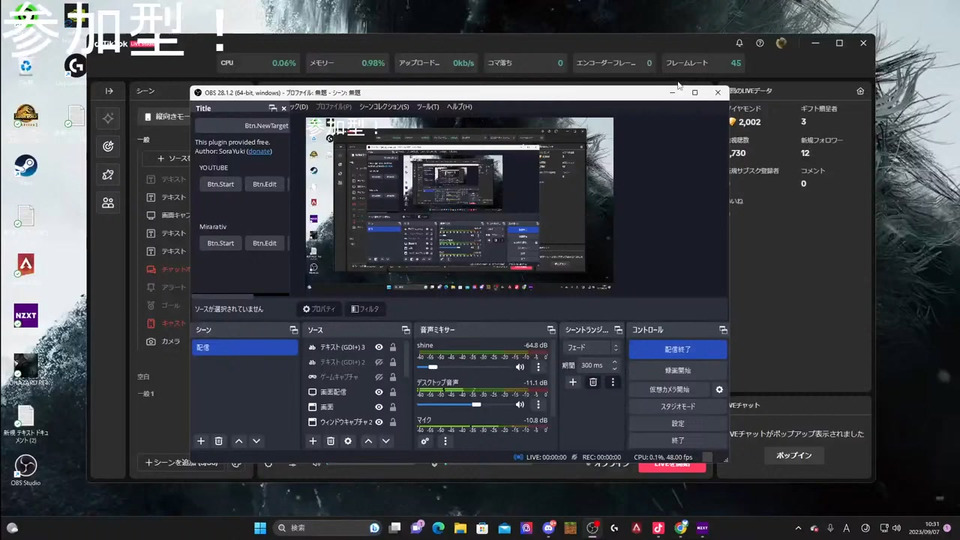
Task: Remove scene transition with trash icon
Action: [x=593, y=382]
